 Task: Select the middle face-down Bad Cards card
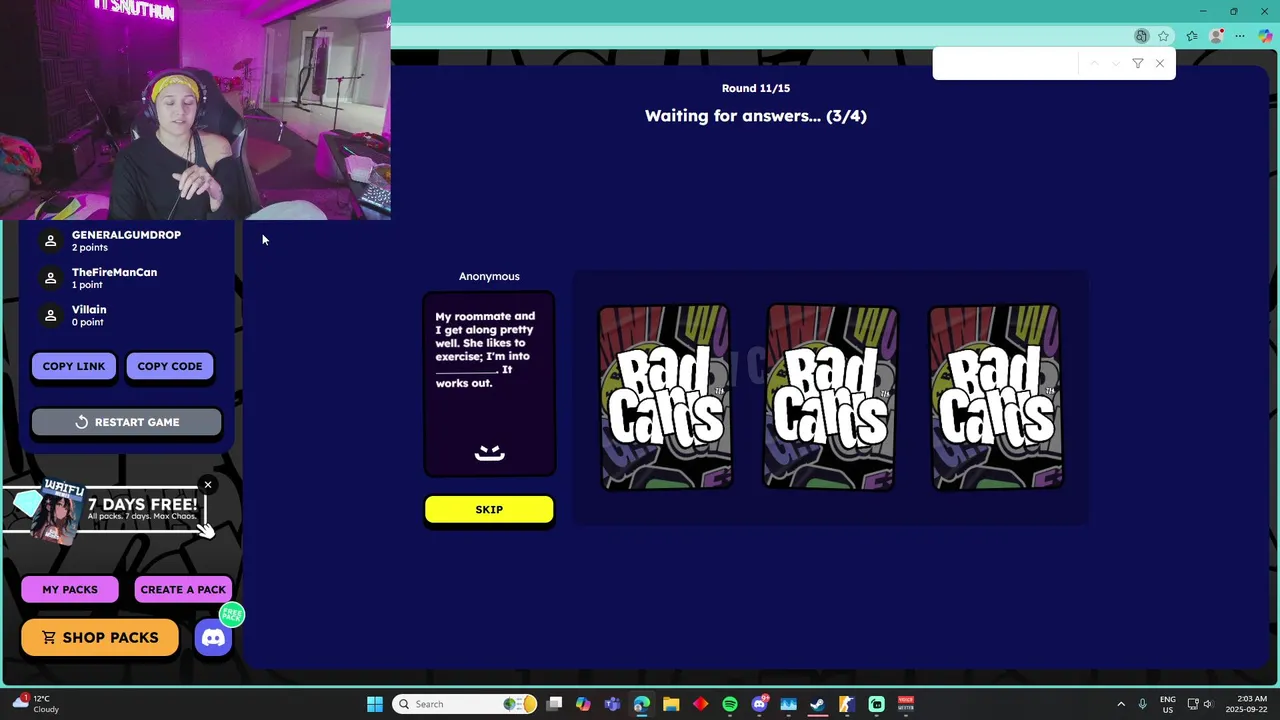click(831, 398)
